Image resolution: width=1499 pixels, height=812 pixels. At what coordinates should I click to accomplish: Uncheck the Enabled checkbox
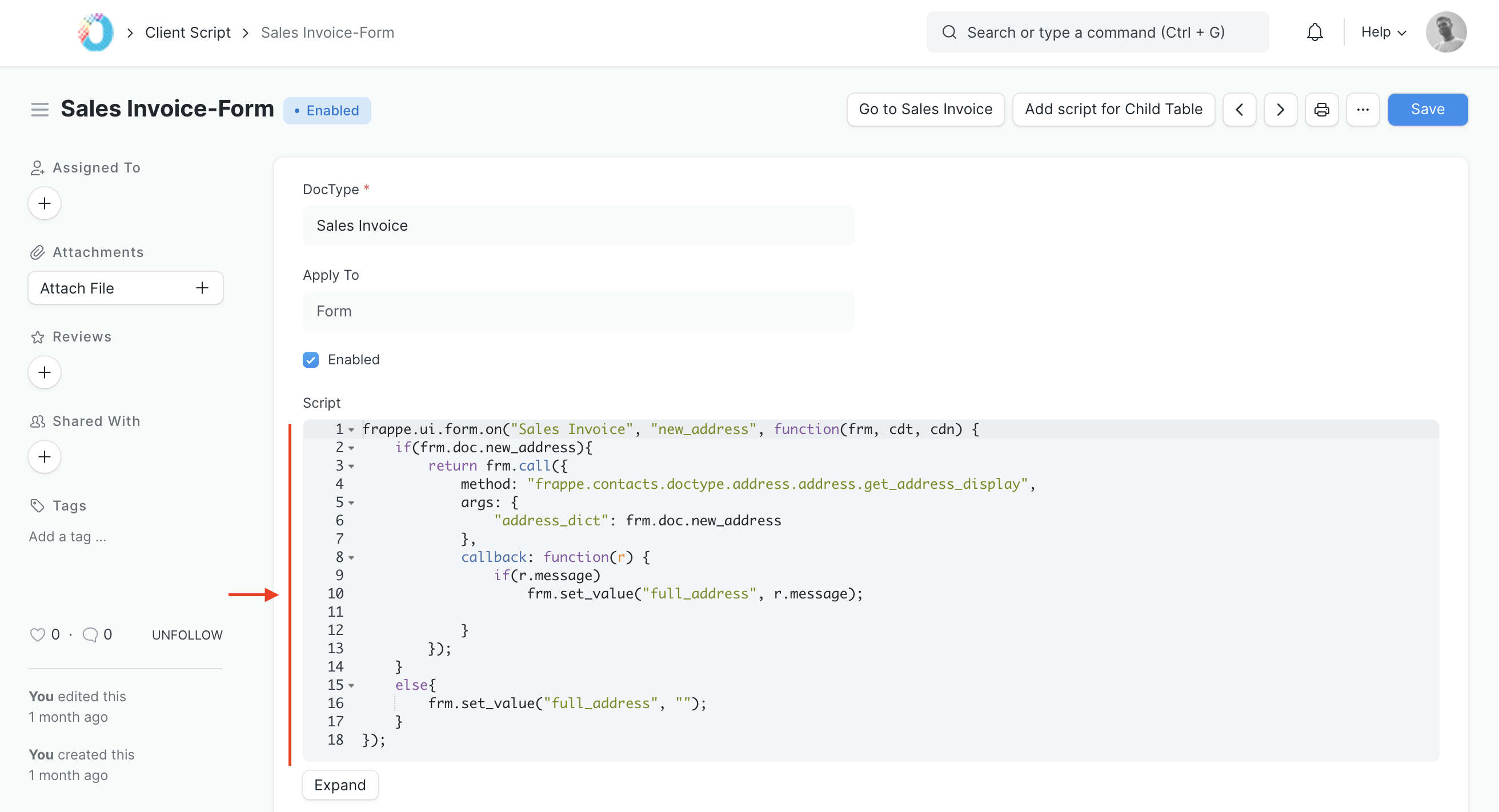(x=311, y=360)
